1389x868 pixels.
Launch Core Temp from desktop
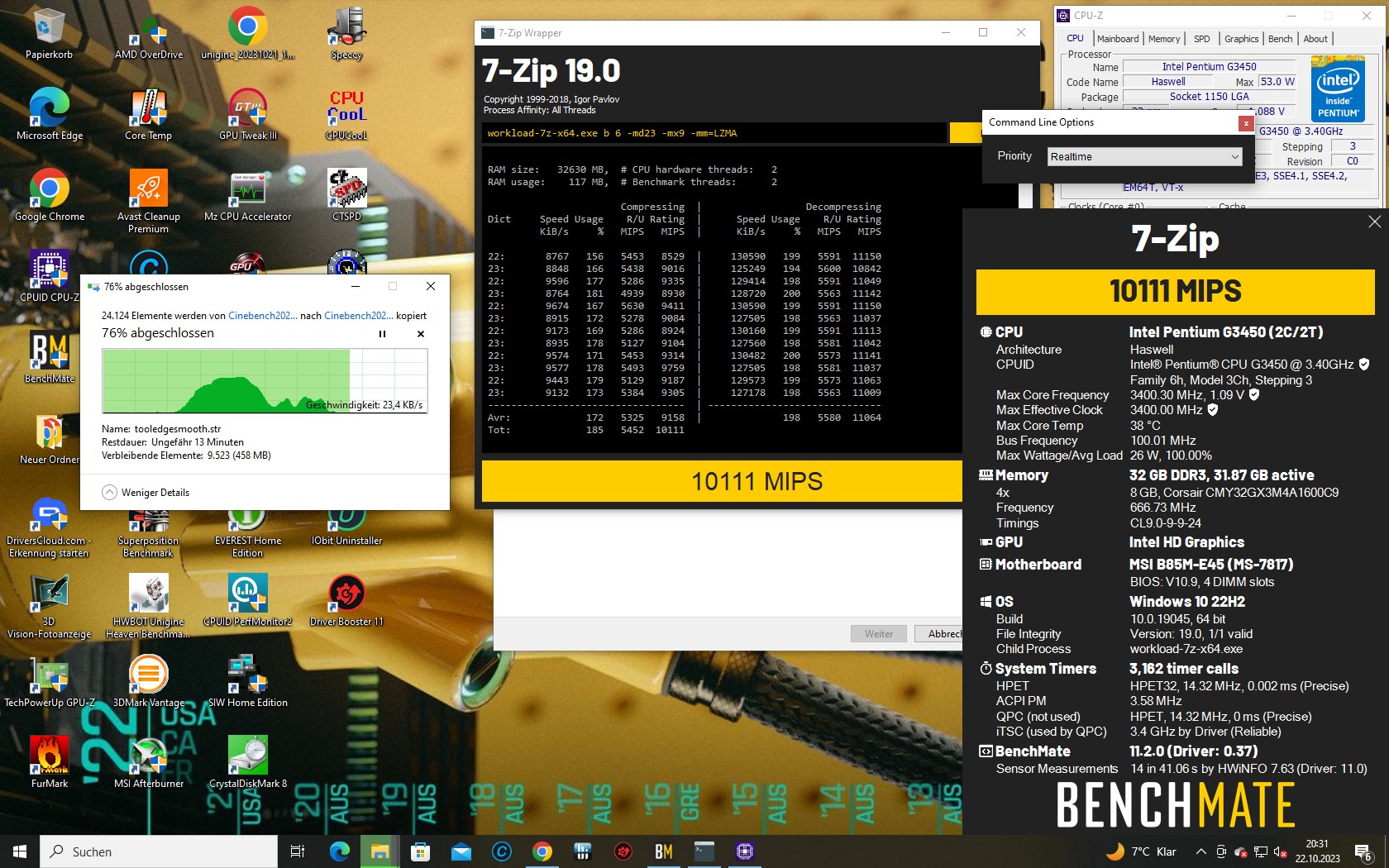[x=149, y=114]
